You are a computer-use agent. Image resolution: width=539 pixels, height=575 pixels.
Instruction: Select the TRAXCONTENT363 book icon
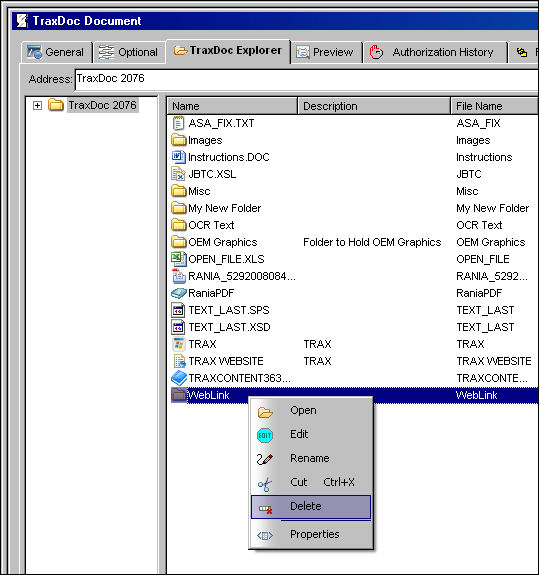pyautogui.click(x=179, y=378)
